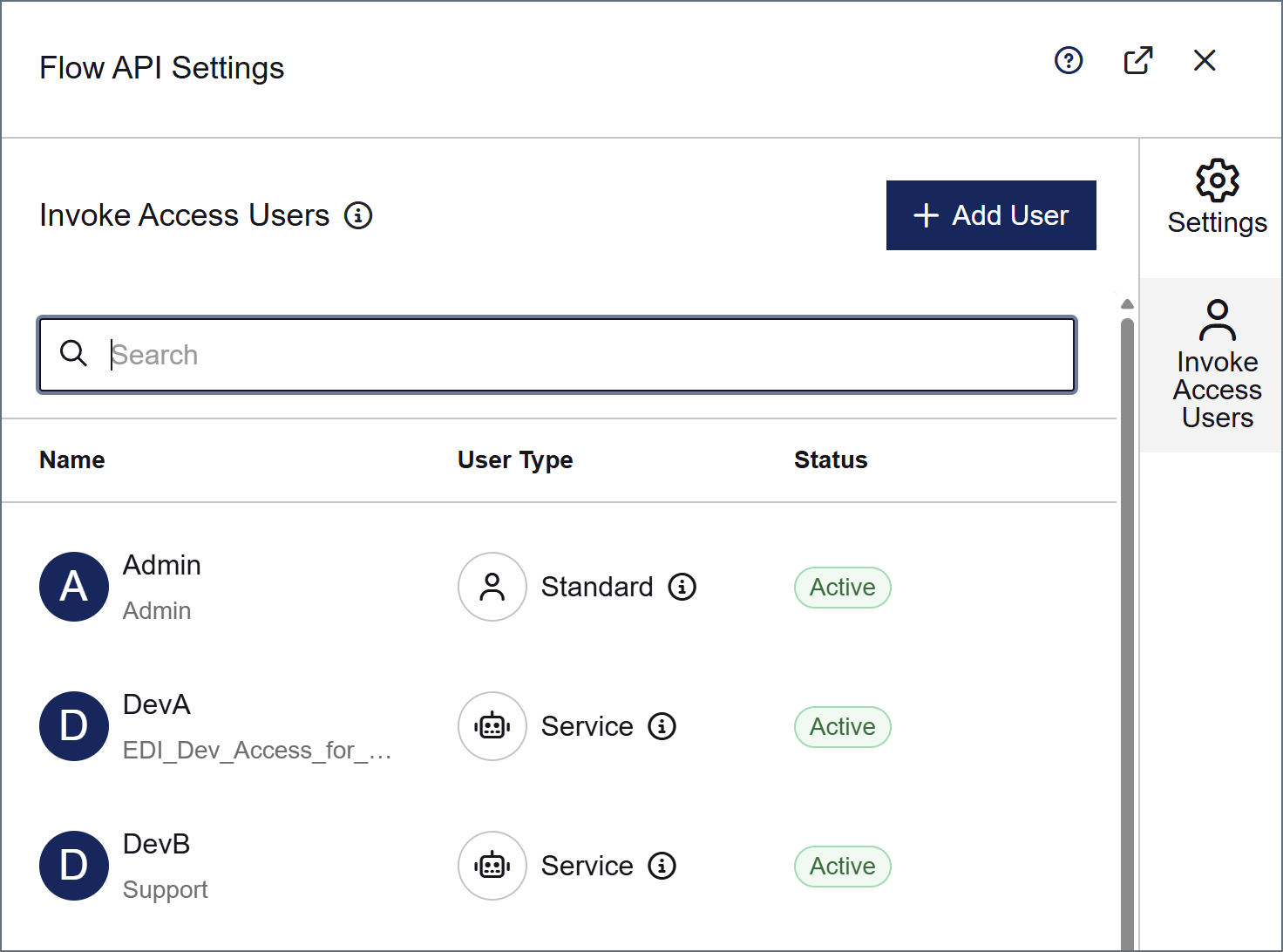Image resolution: width=1283 pixels, height=952 pixels.
Task: Click the Service label in DevB row
Action: pos(587,866)
